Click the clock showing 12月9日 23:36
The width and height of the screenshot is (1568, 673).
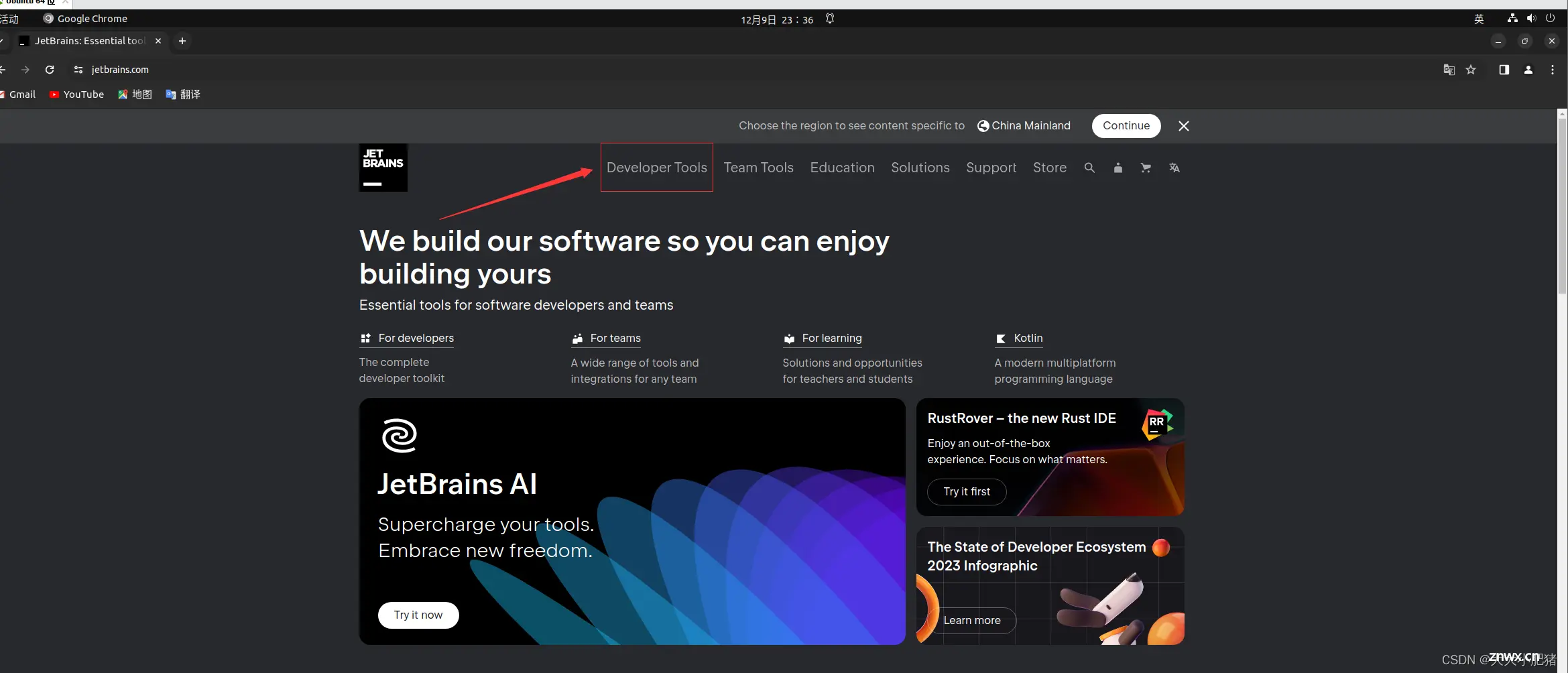point(777,19)
